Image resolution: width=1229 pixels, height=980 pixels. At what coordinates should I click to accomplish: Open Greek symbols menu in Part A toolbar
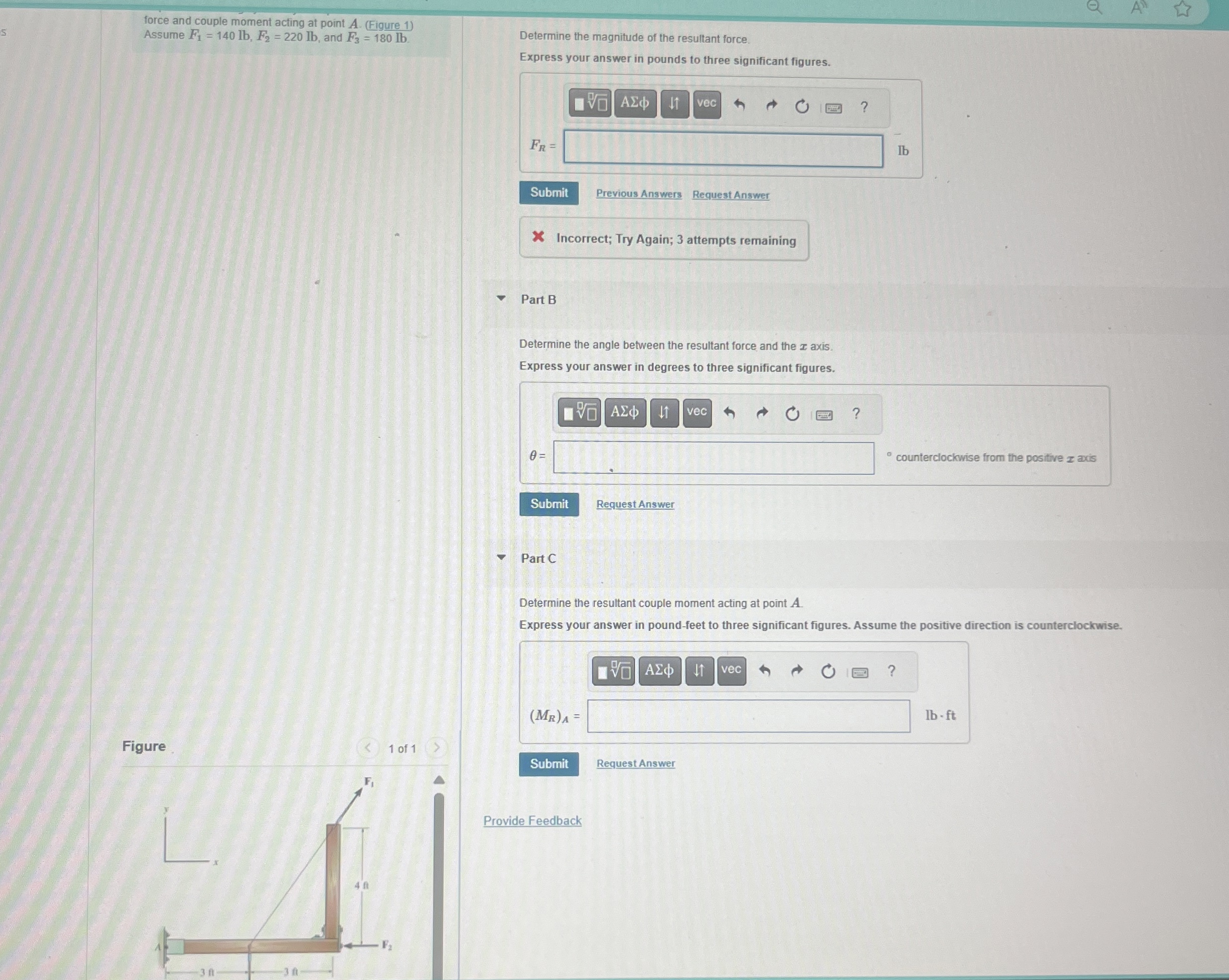point(634,103)
